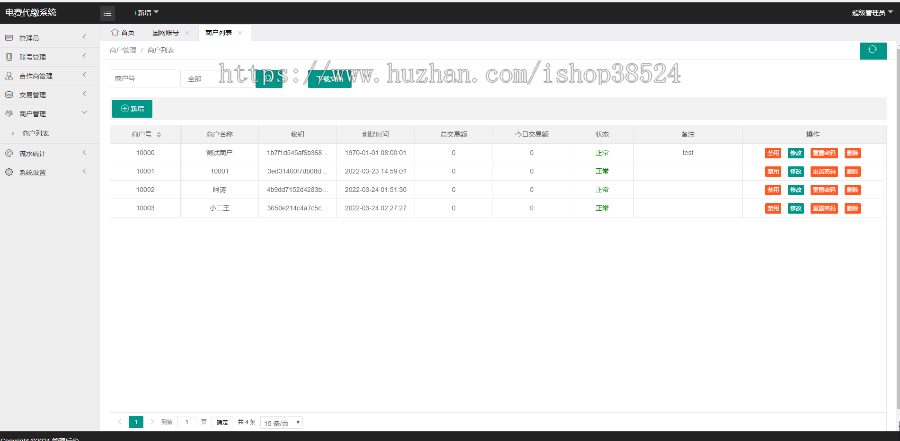
Task: Click the search button beside the 全部 dropdown
Action: point(268,78)
